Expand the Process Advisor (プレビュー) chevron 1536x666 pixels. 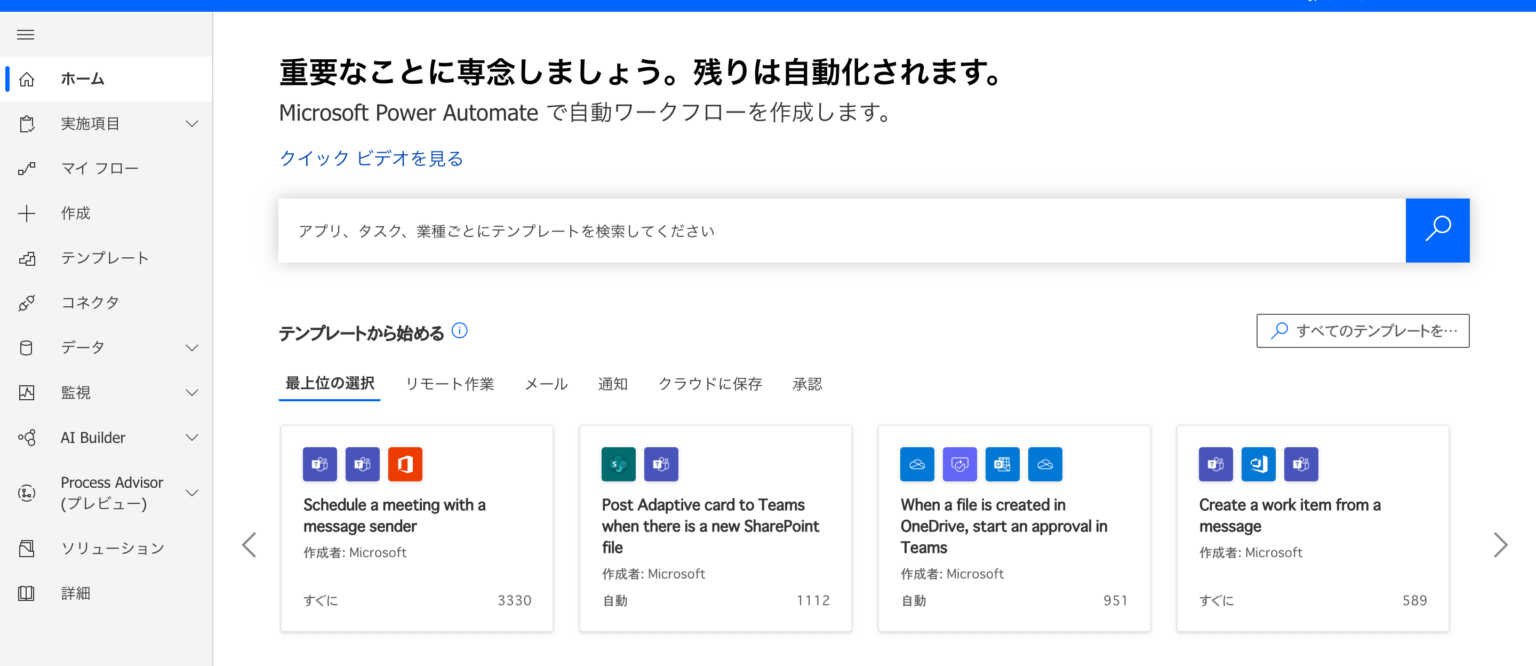click(192, 493)
